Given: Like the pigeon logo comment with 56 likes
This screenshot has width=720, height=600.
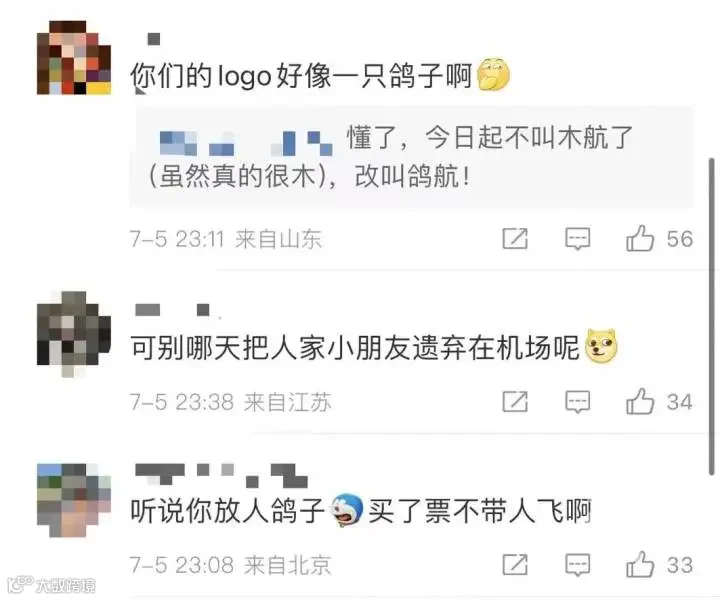Looking at the screenshot, I should click(x=640, y=238).
